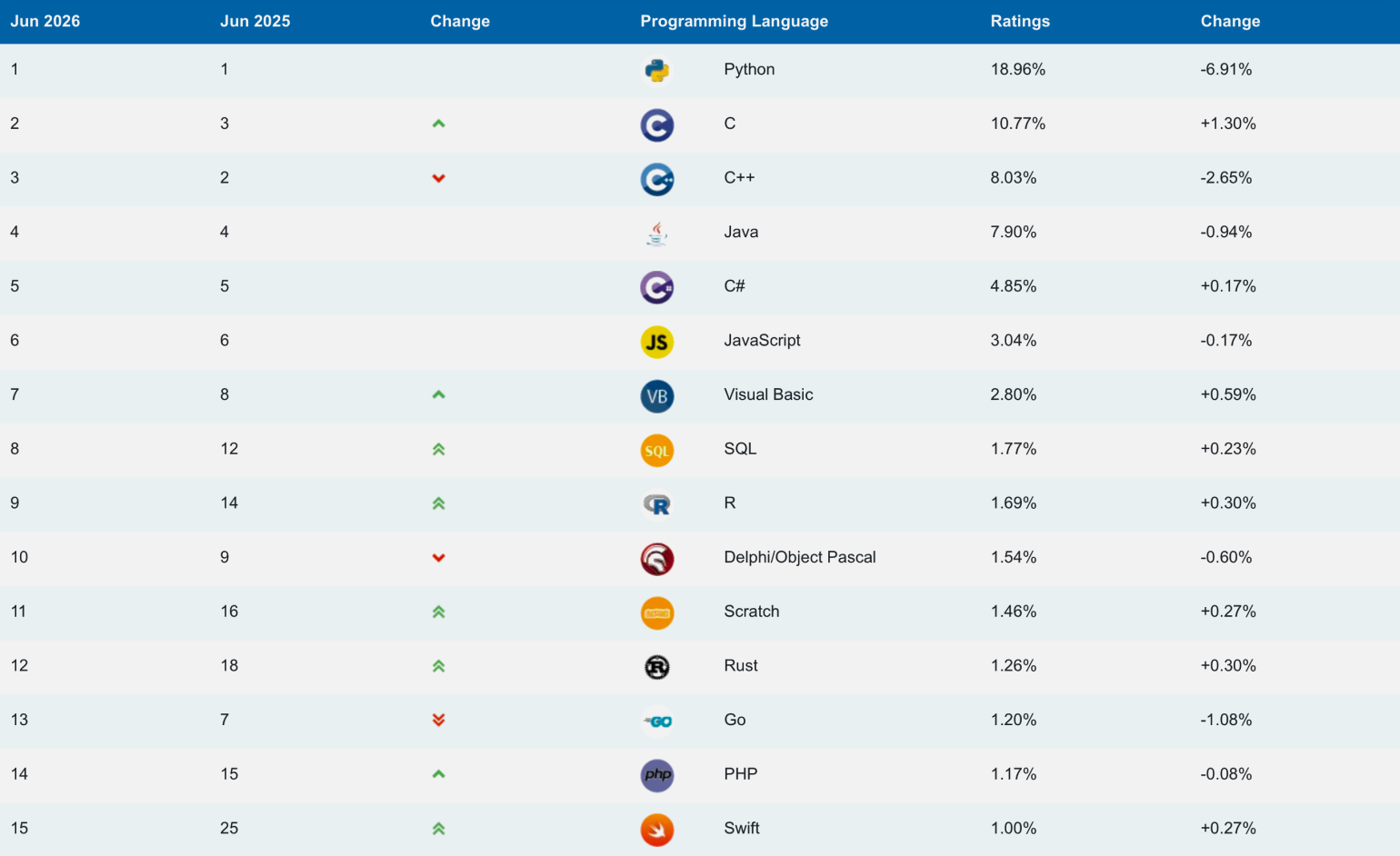Click the R language logo icon
Image resolution: width=1400 pixels, height=856 pixels.
(x=656, y=504)
